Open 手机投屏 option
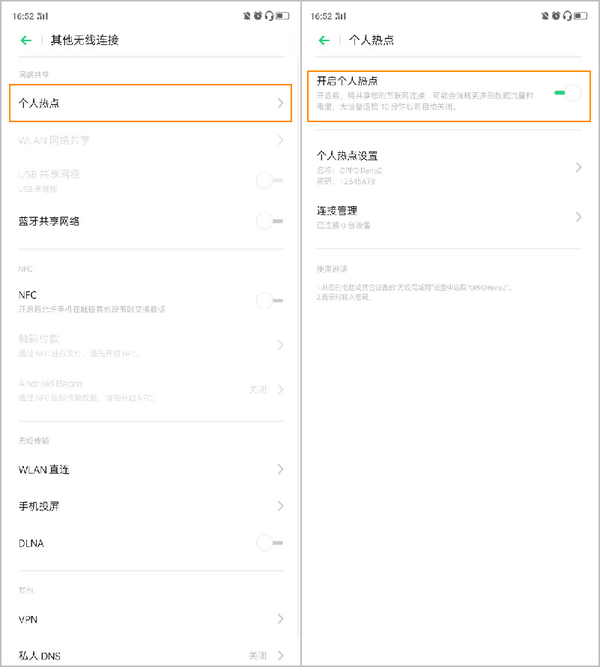600x667 pixels. click(x=150, y=506)
